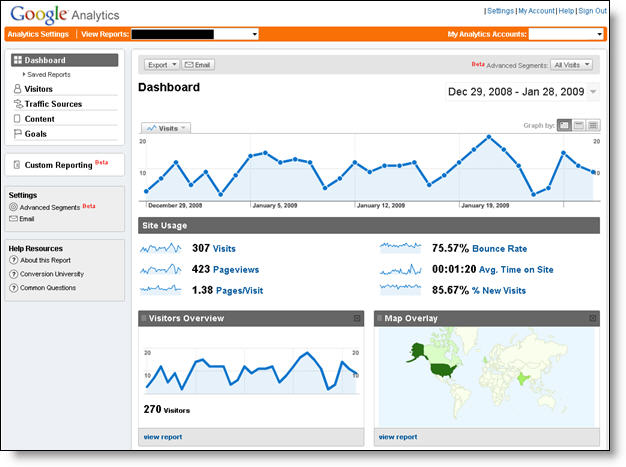Viewport: 626px width, 467px height.
Task: Open Conversion University link
Action: [52, 274]
